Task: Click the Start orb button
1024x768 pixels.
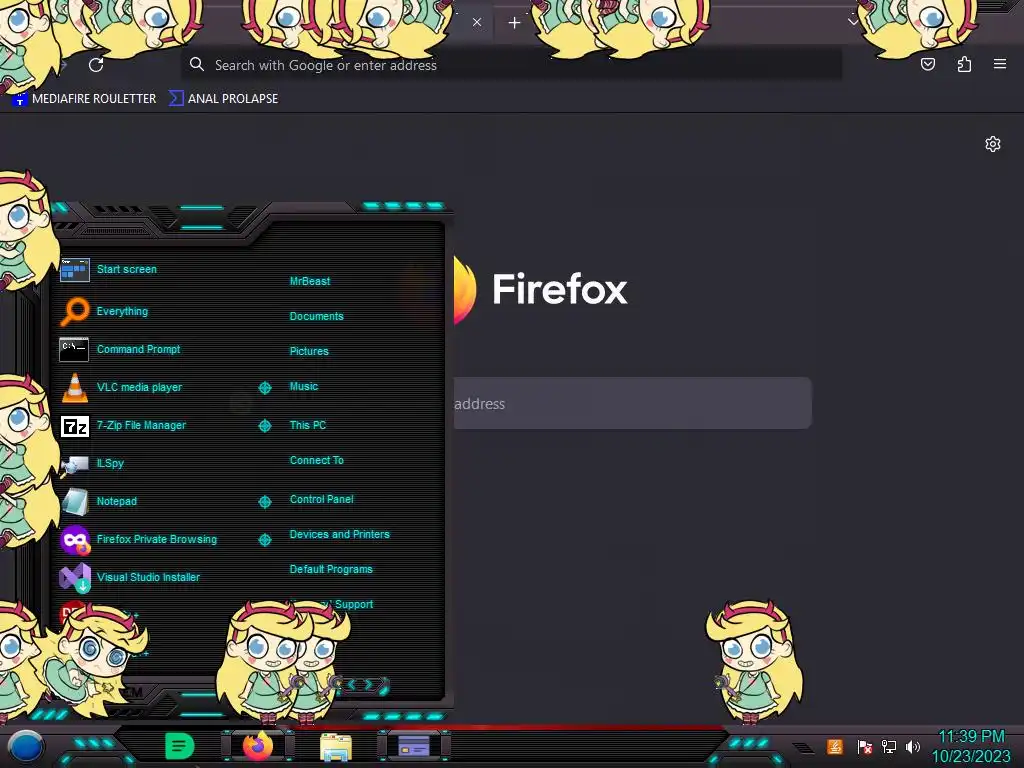Action: [26, 746]
